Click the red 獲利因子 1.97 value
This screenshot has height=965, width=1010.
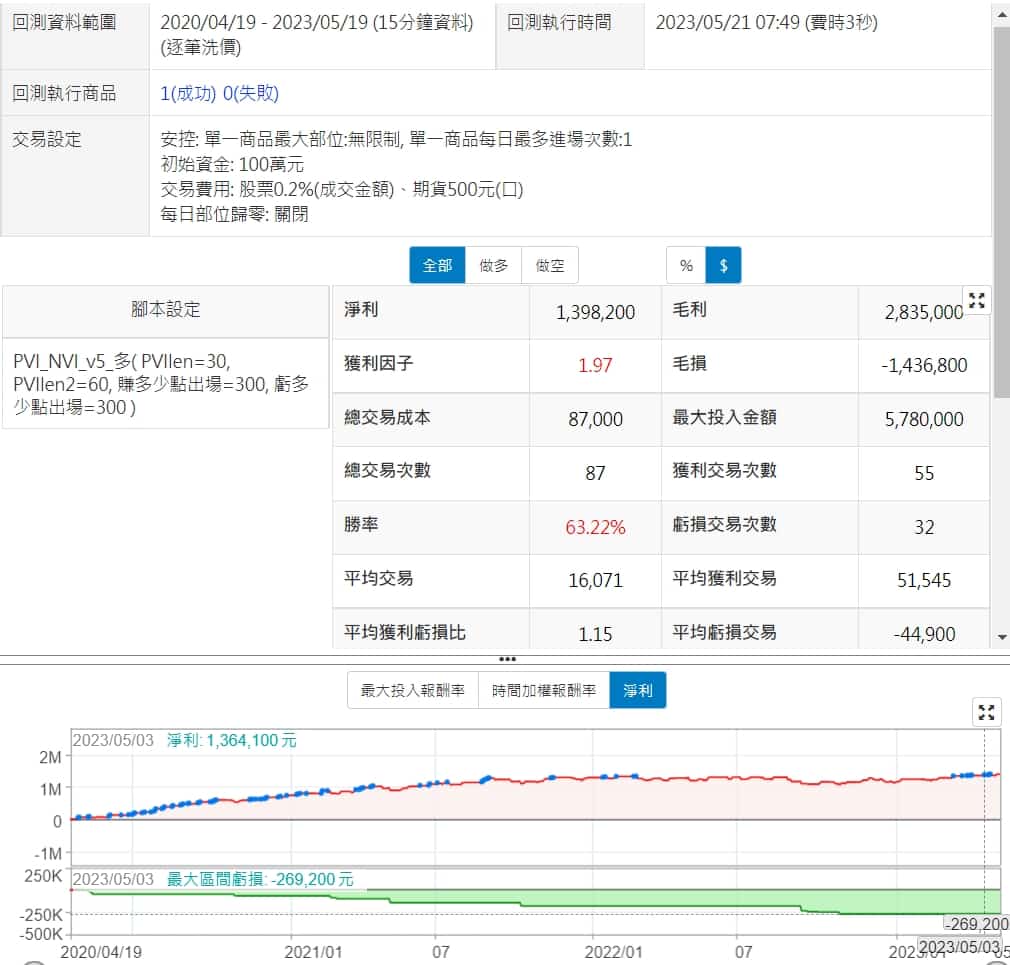pyautogui.click(x=595, y=365)
